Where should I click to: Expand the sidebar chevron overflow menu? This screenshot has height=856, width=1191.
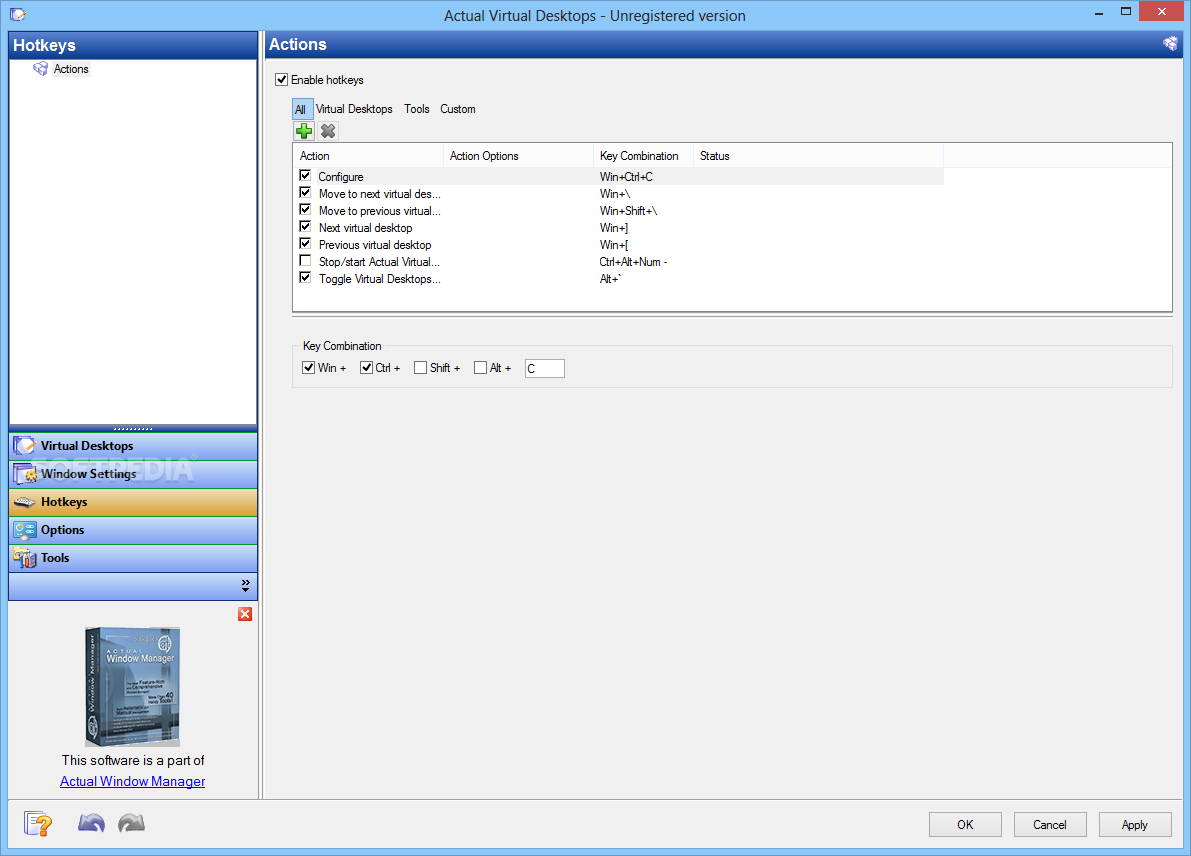tap(245, 586)
